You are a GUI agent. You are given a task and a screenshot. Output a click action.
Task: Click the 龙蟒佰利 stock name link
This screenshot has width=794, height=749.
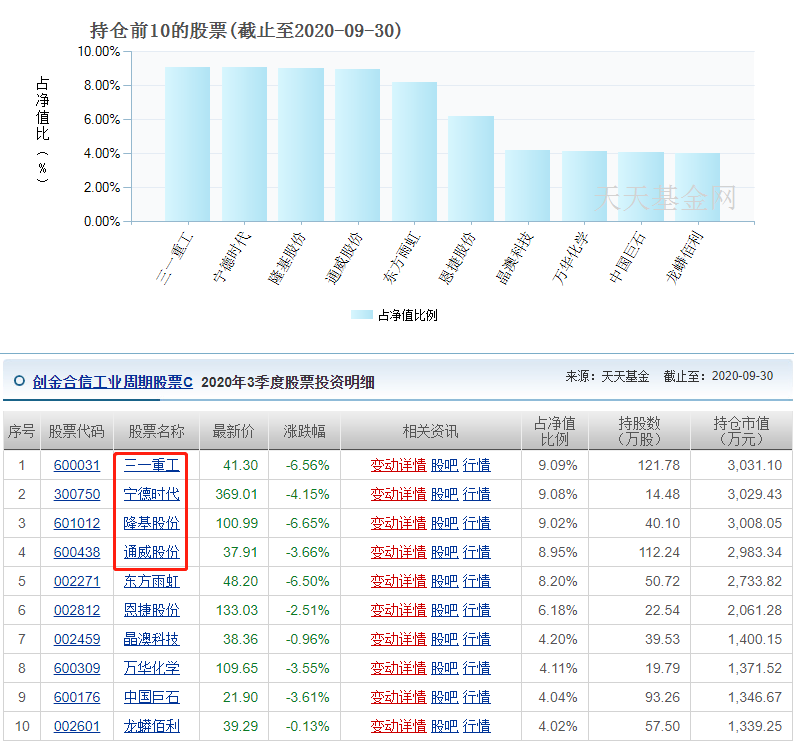(x=151, y=726)
